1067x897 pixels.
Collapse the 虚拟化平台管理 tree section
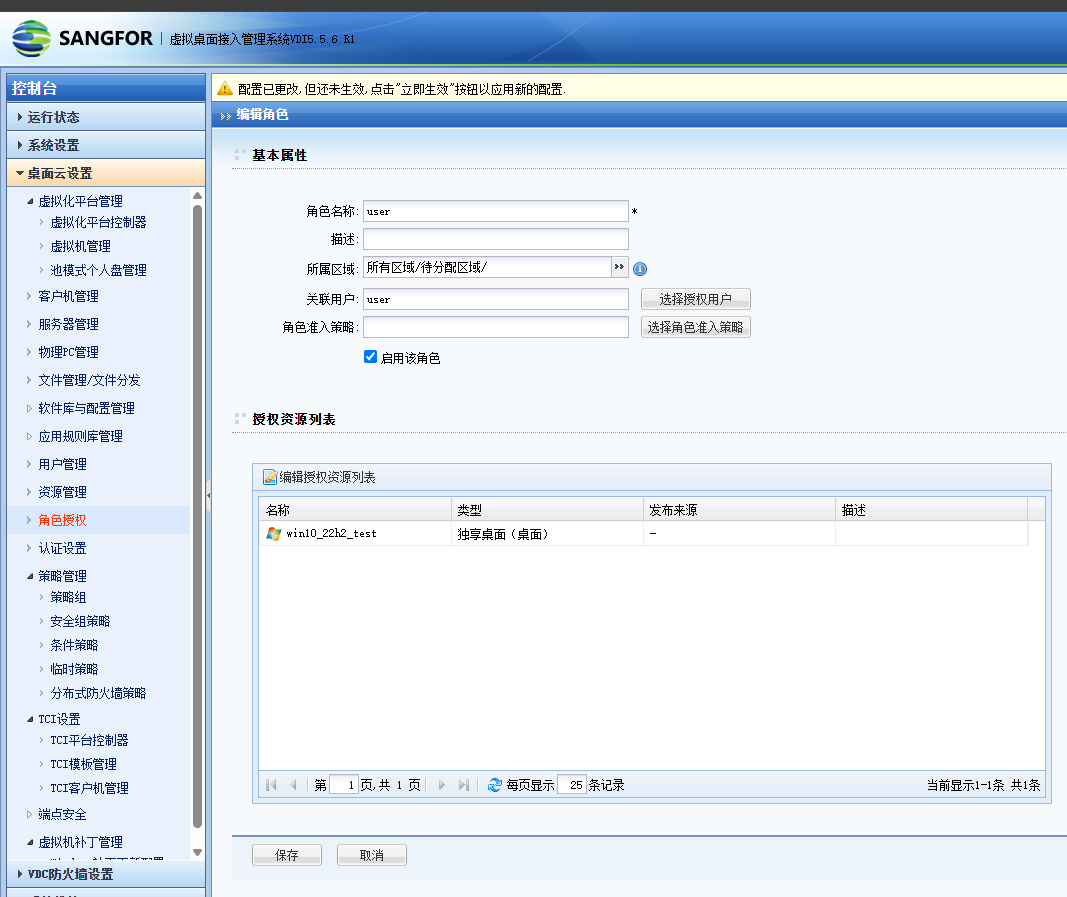(32, 200)
